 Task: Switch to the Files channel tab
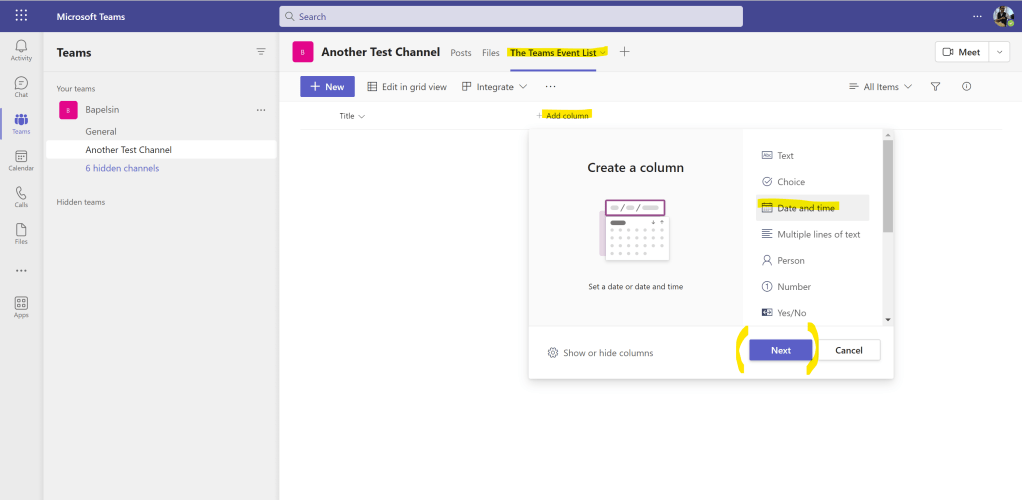pos(491,52)
